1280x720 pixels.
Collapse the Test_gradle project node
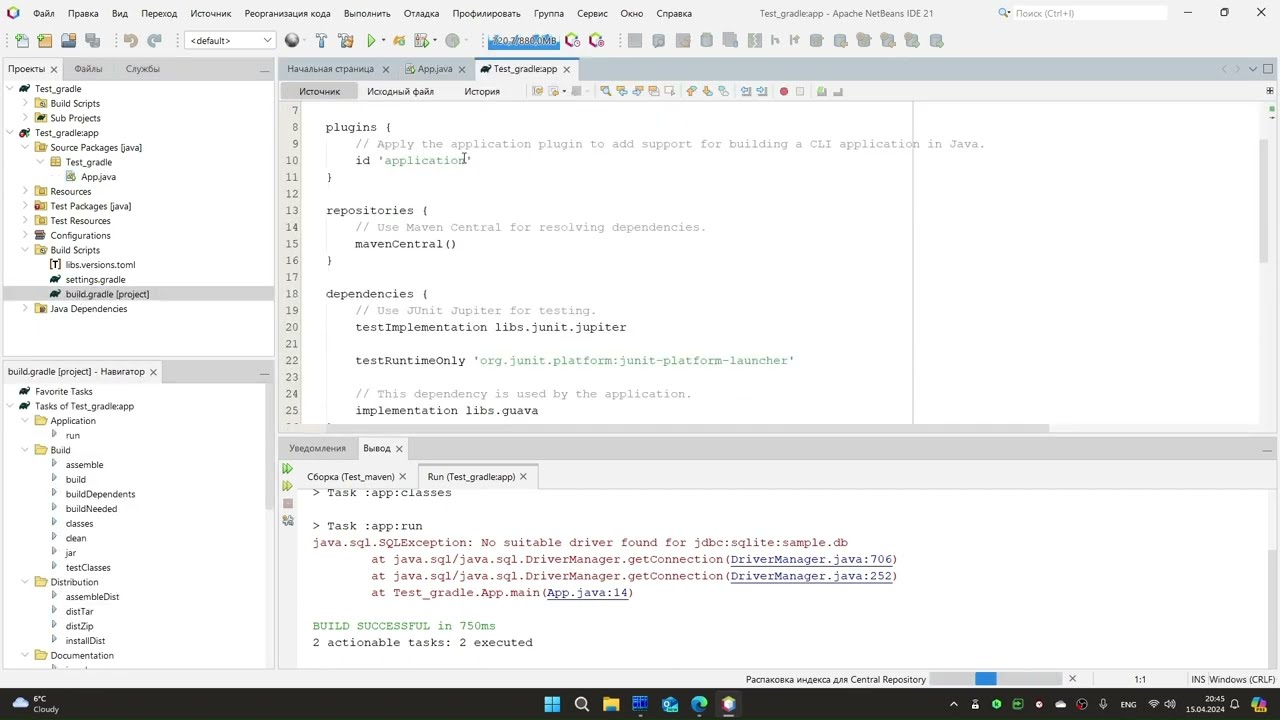tap(10, 89)
